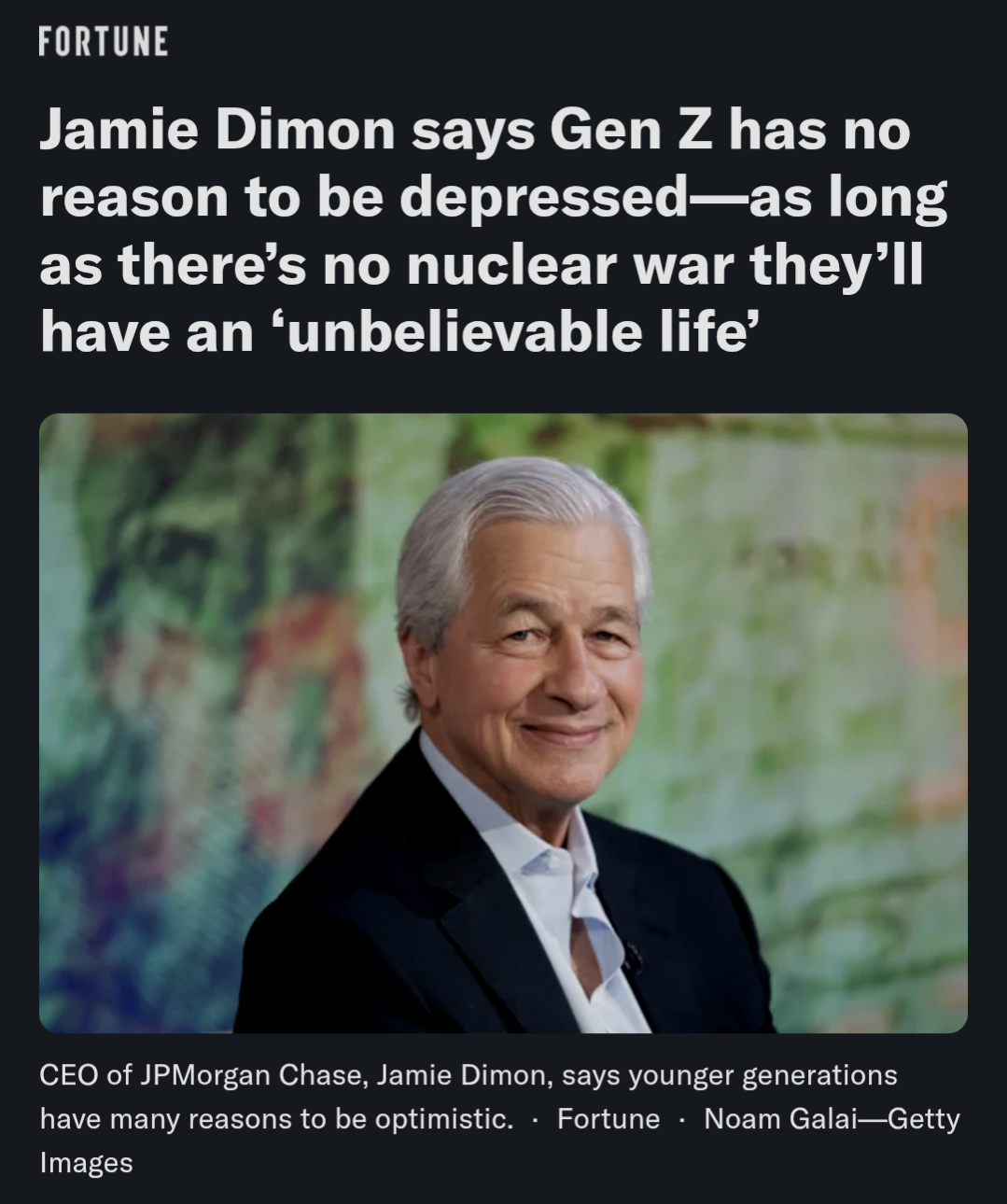Click the words 'unbelievable life' in headline

click(518, 332)
